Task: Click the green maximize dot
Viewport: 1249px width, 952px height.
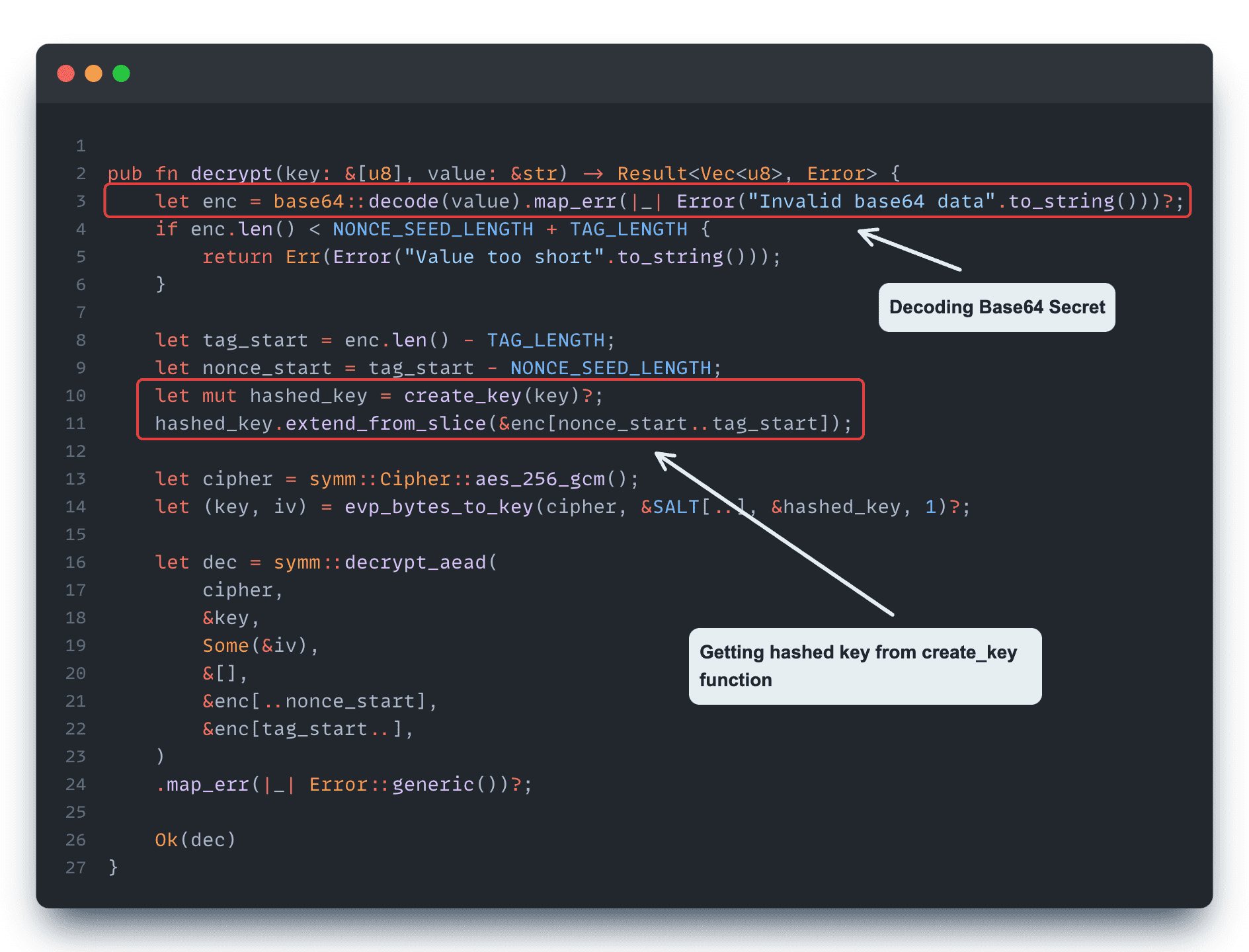Action: tap(122, 73)
